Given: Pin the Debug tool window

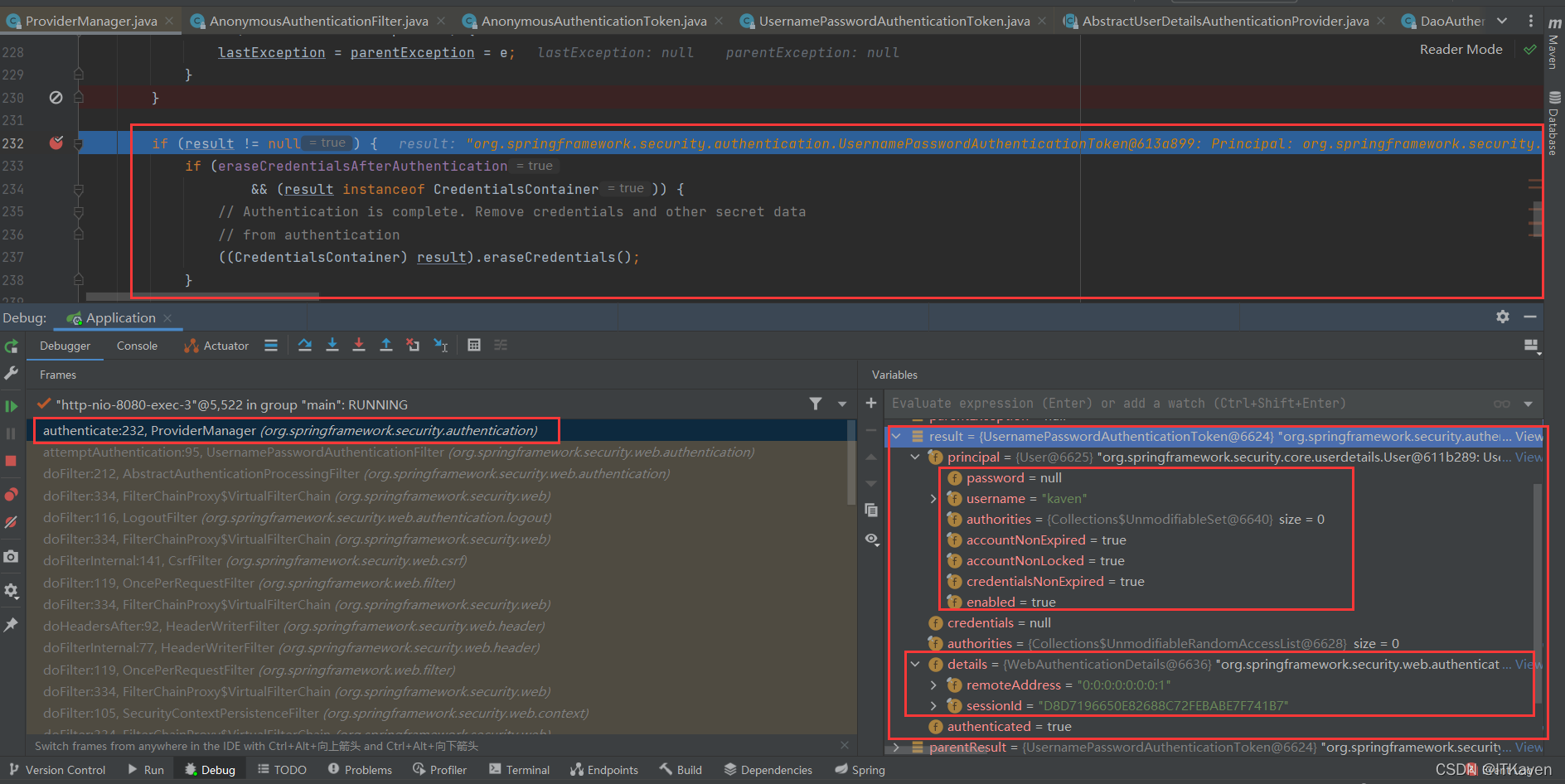Looking at the screenshot, I should pyautogui.click(x=11, y=624).
